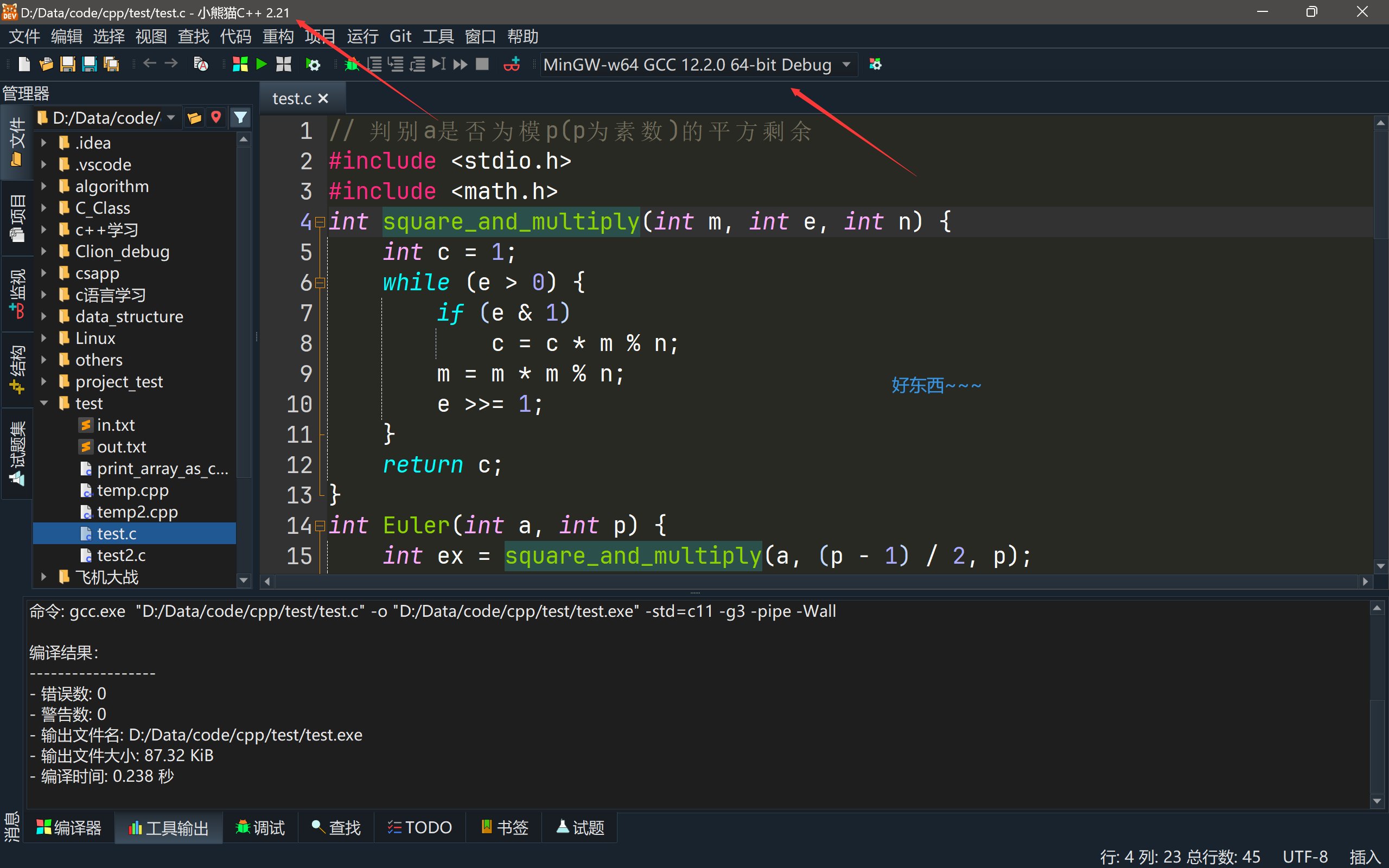
Task: Save the current file
Action: point(68,65)
